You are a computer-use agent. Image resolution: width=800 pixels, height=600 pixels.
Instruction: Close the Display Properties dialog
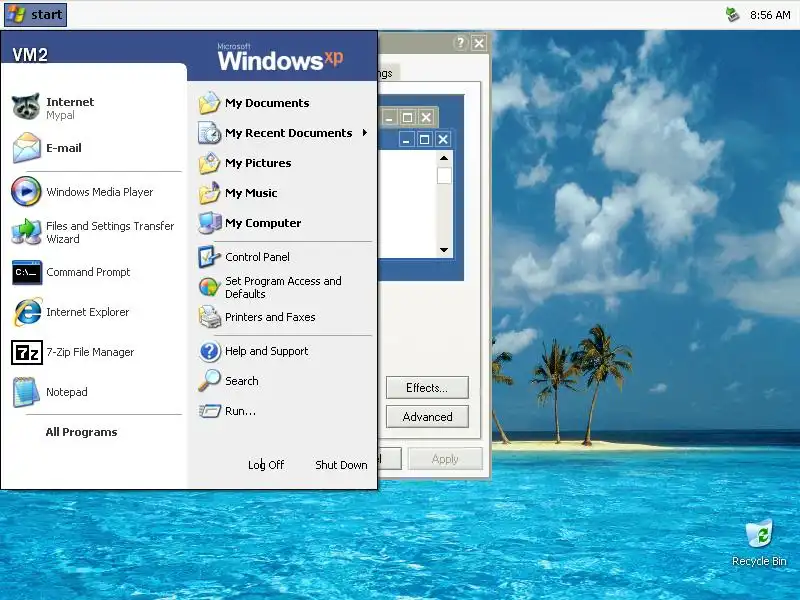[479, 43]
